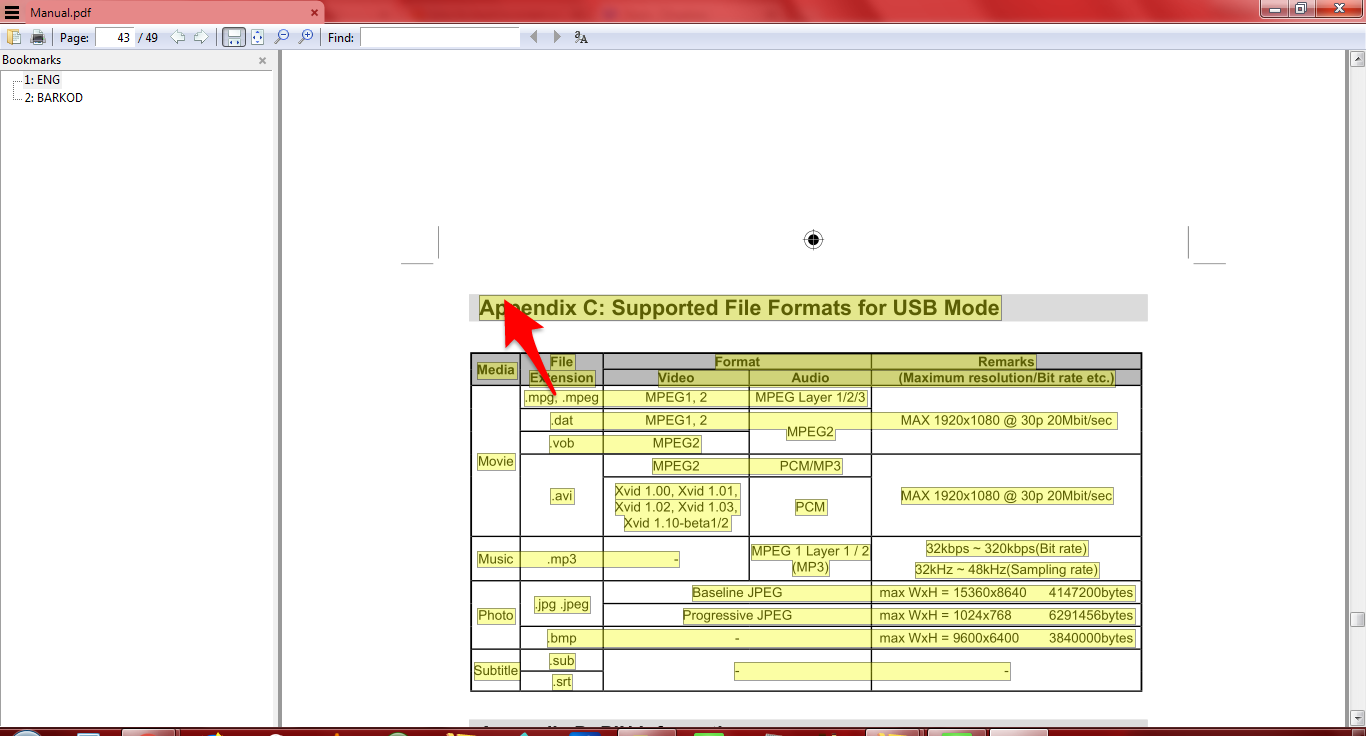This screenshot has height=736, width=1366.
Task: Open the '2: BARKOD' bookmark
Action: pos(54,98)
